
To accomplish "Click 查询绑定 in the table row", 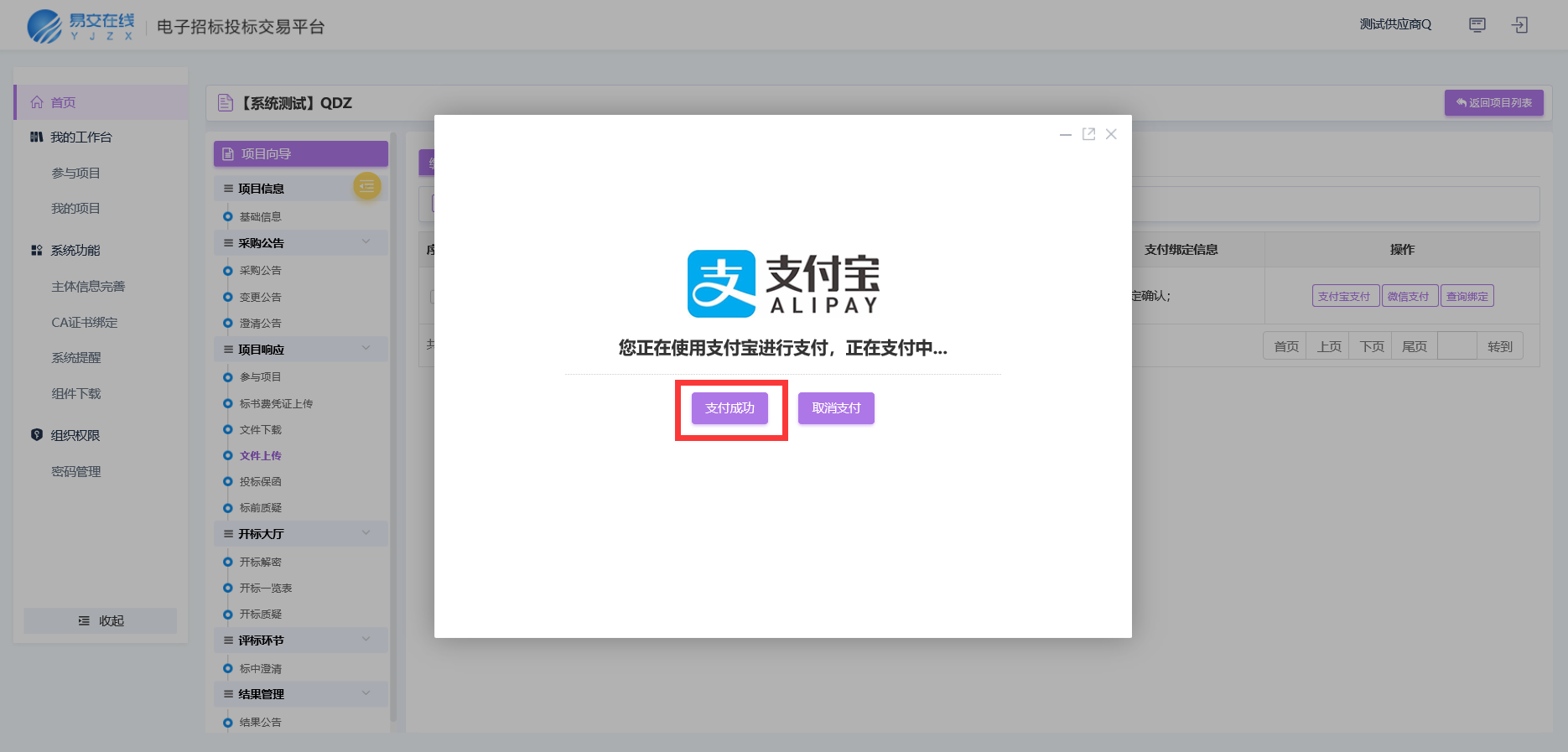I will (1467, 296).
